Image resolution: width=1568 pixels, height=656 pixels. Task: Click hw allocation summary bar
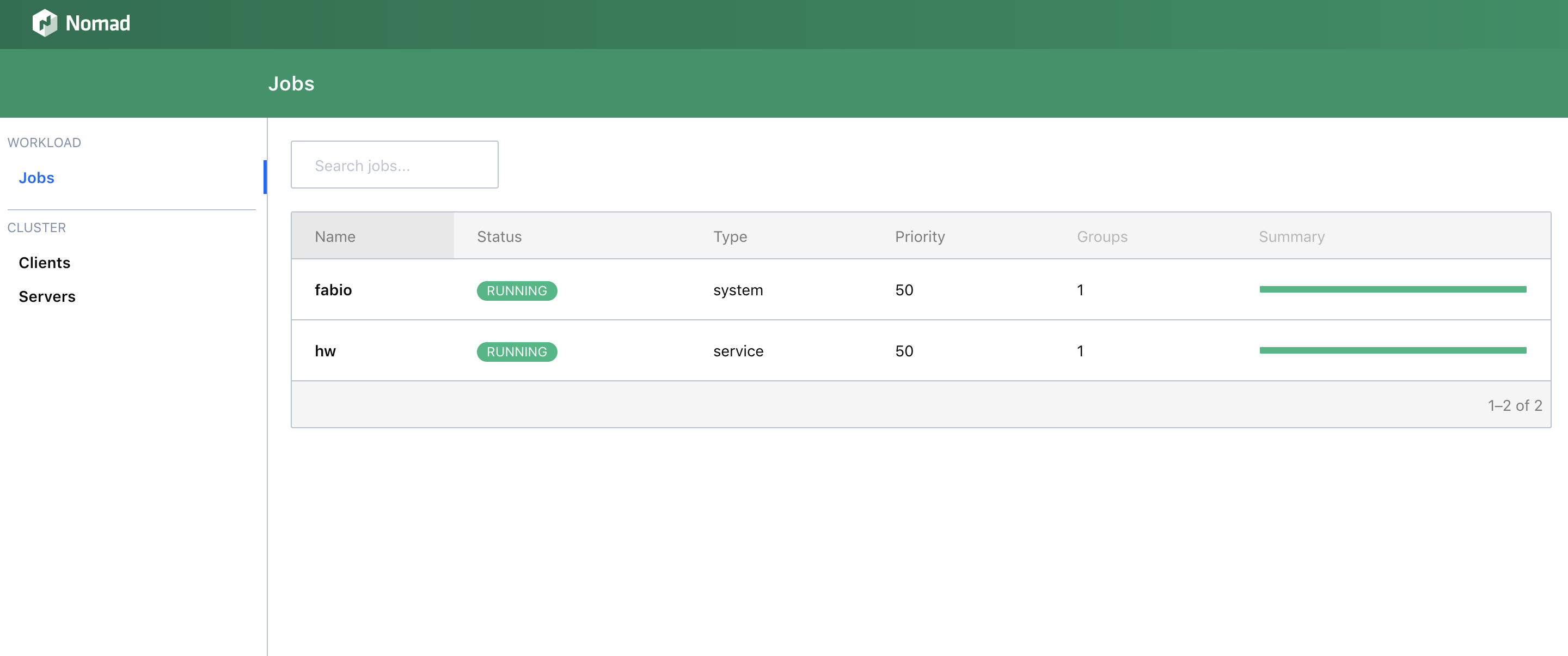pos(1393,350)
